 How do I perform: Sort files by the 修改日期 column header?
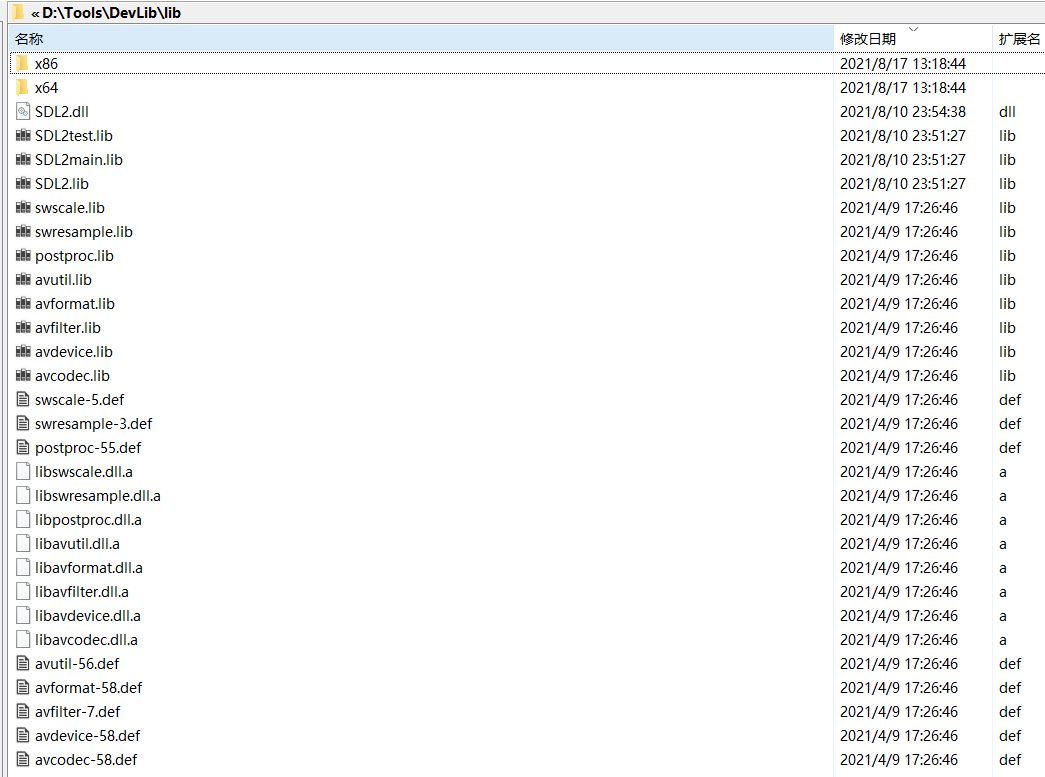point(868,38)
